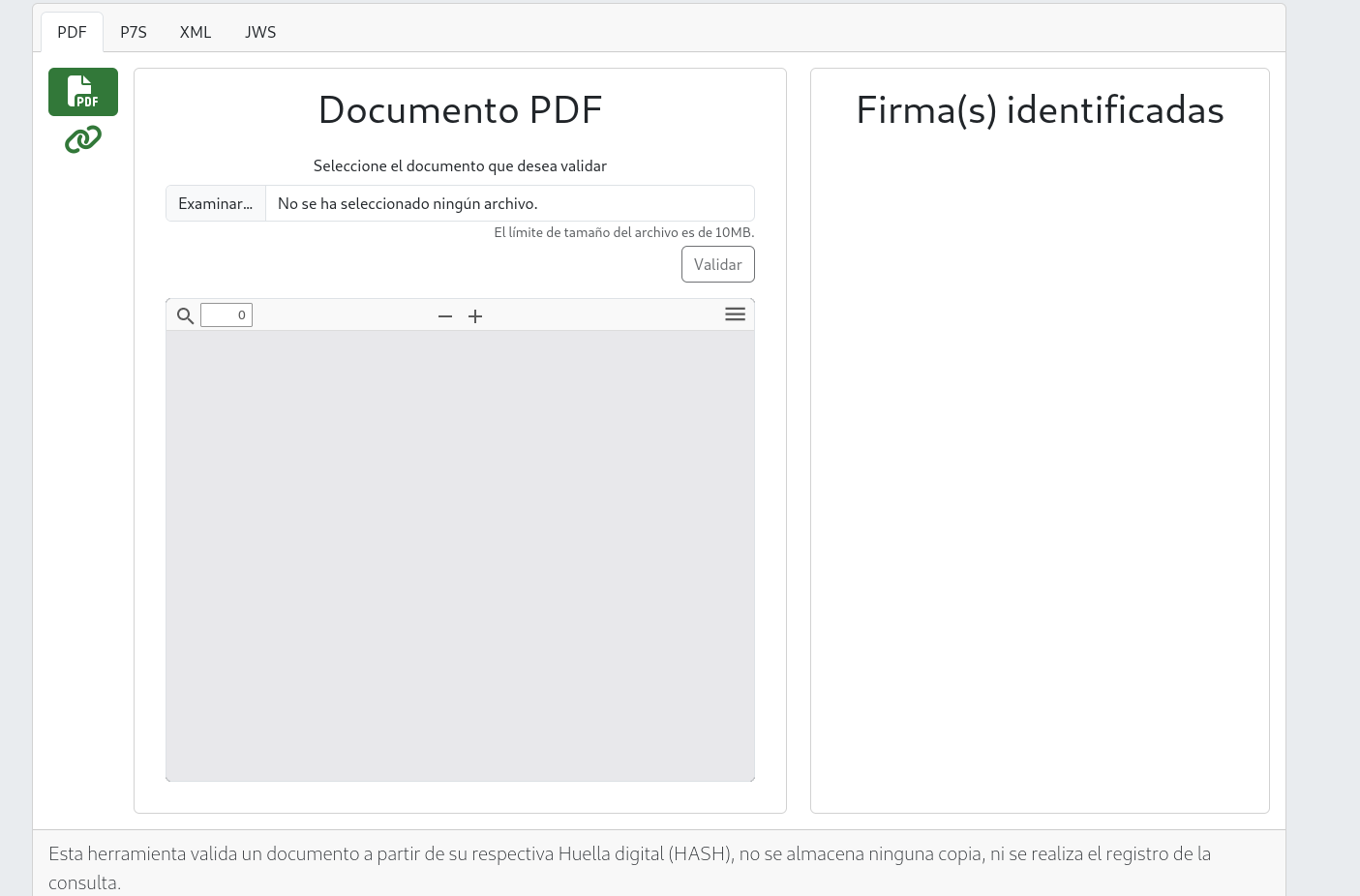Click the green chain link icon
The width and height of the screenshot is (1360, 896).
(83, 140)
